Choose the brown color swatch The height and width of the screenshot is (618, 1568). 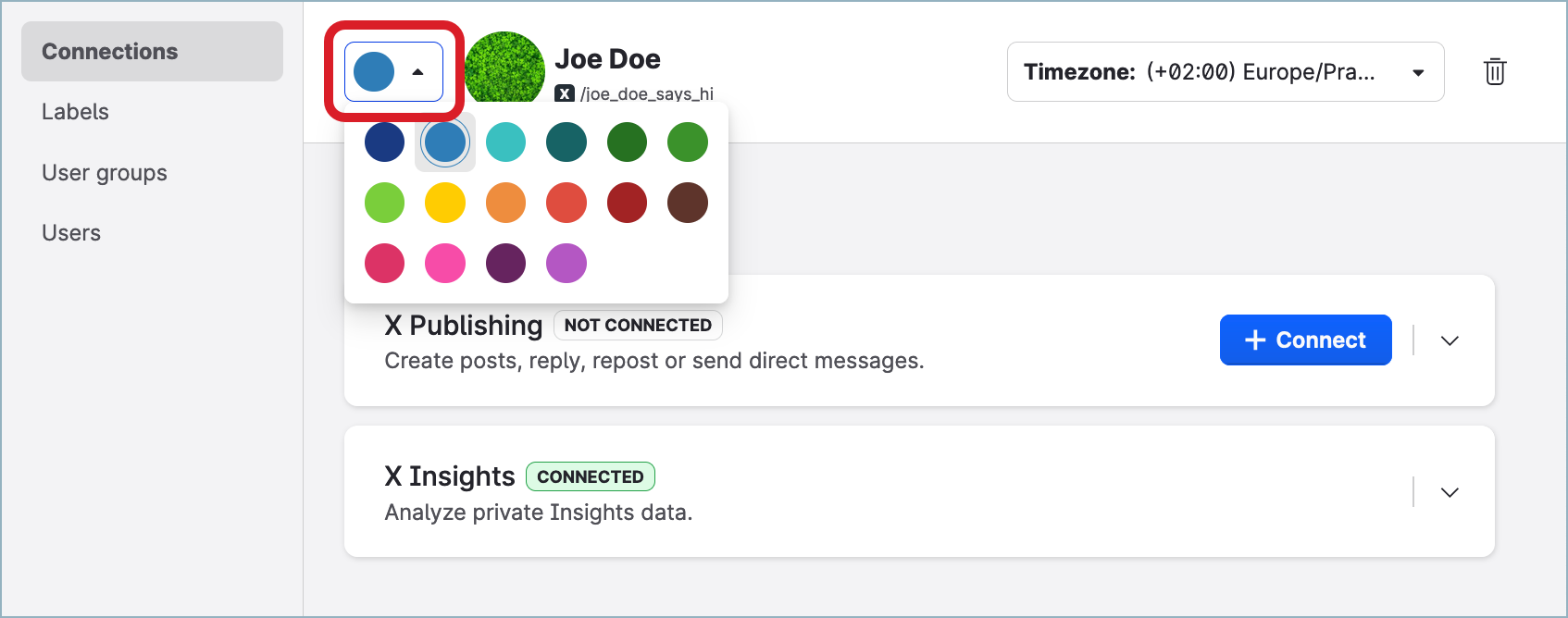pos(688,203)
